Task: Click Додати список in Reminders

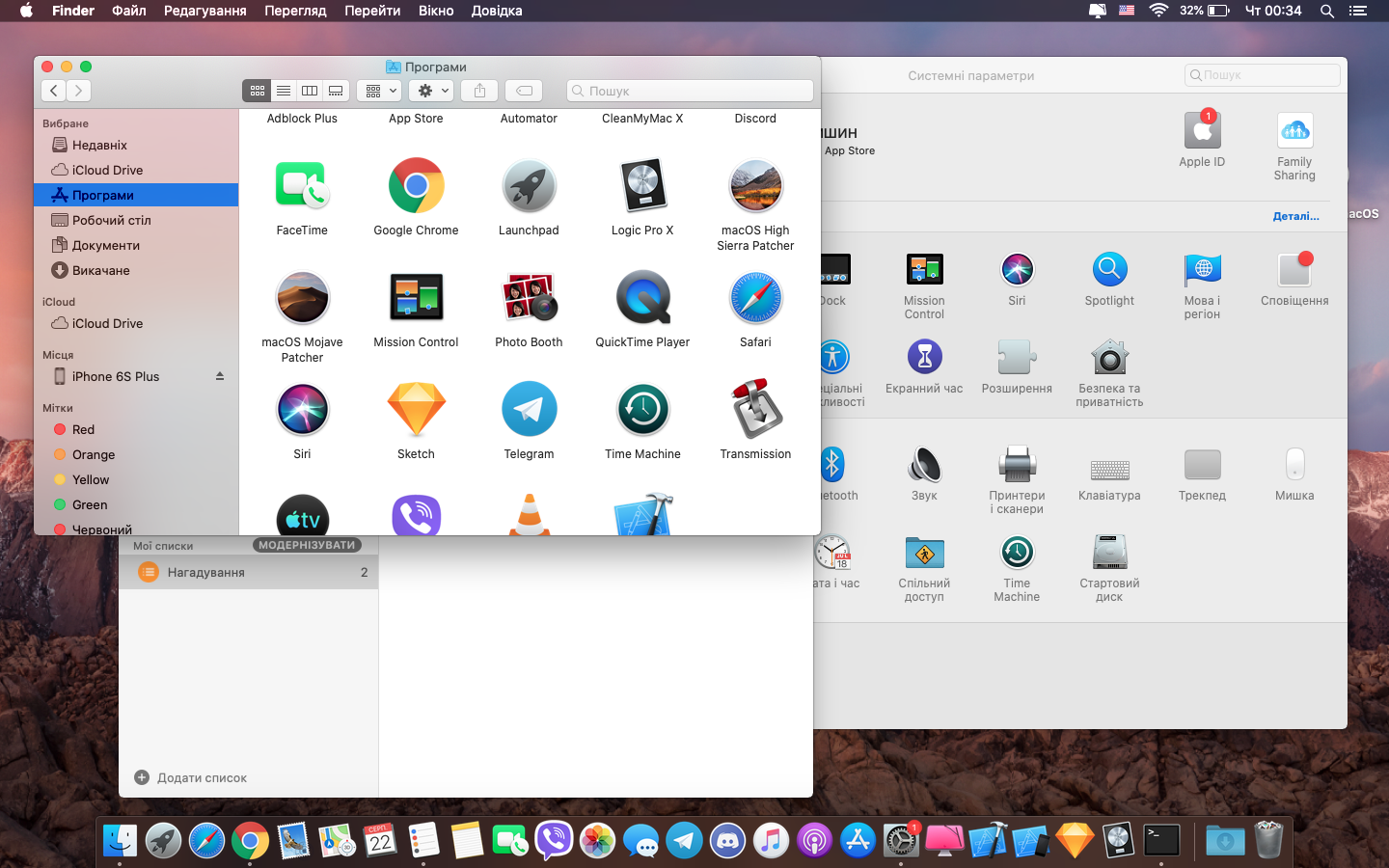Action: (x=190, y=777)
